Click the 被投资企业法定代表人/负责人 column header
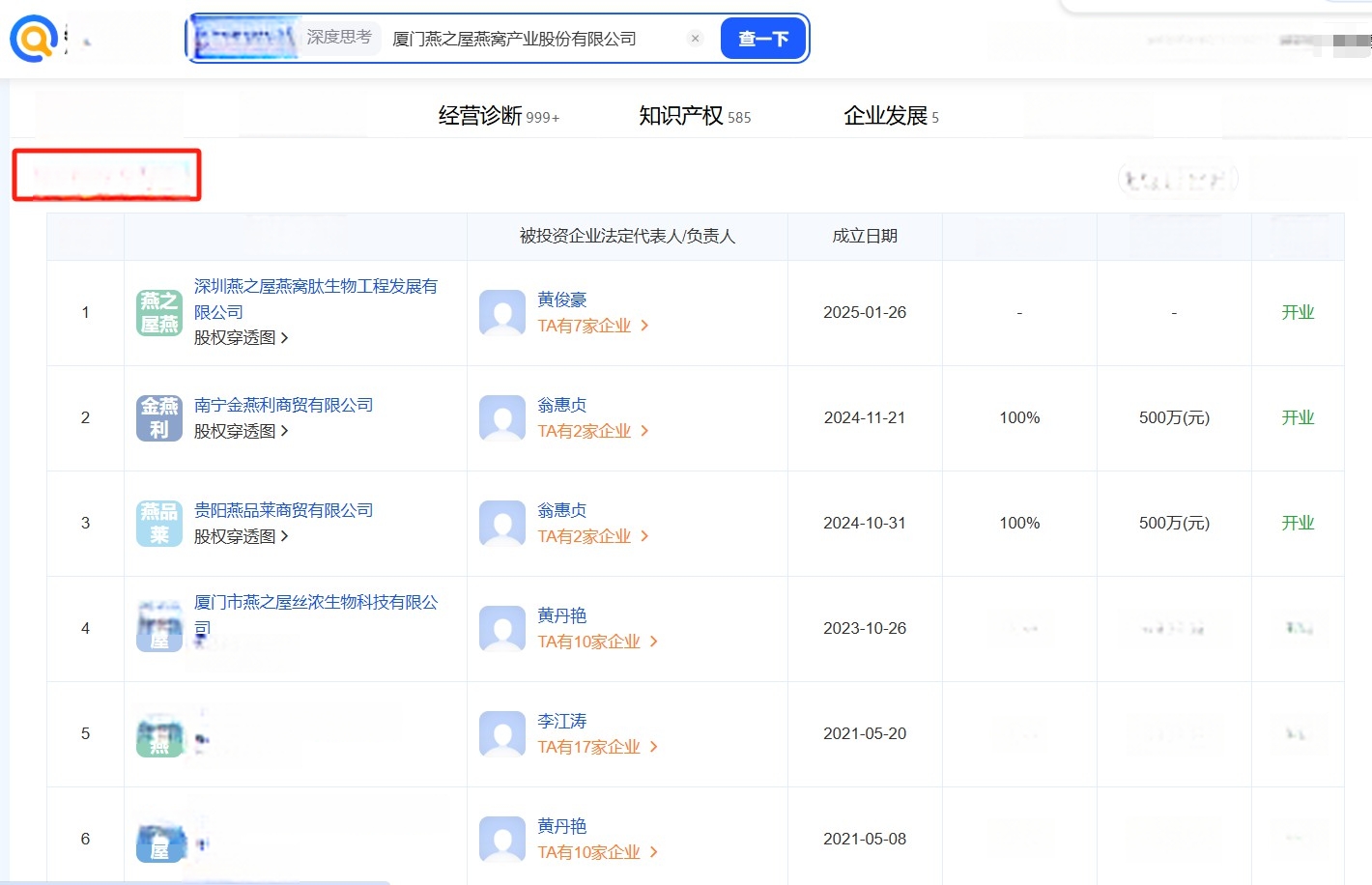Image resolution: width=1372 pixels, height=885 pixels. coord(627,236)
